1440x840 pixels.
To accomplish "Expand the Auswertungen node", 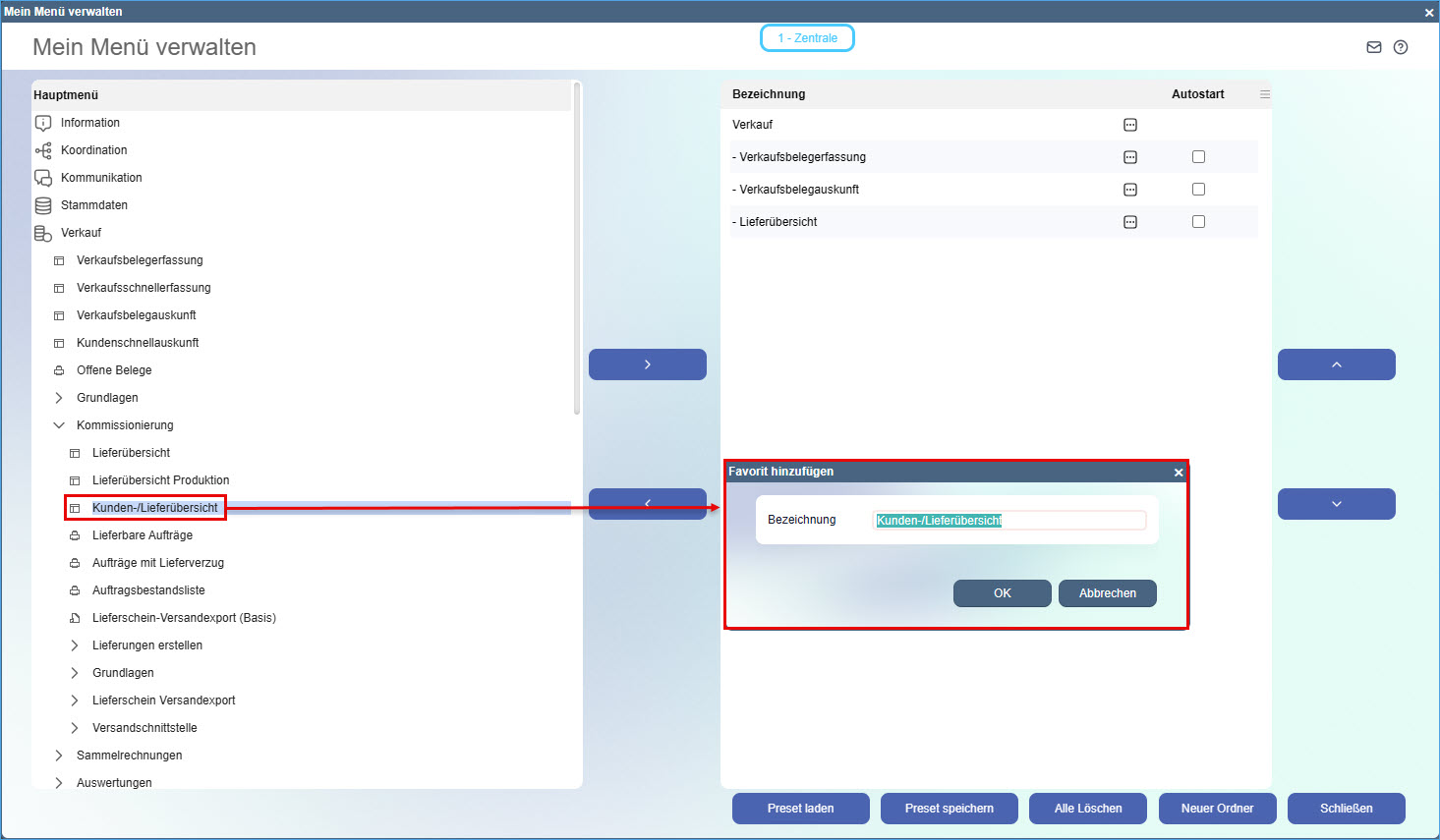I will (59, 783).
